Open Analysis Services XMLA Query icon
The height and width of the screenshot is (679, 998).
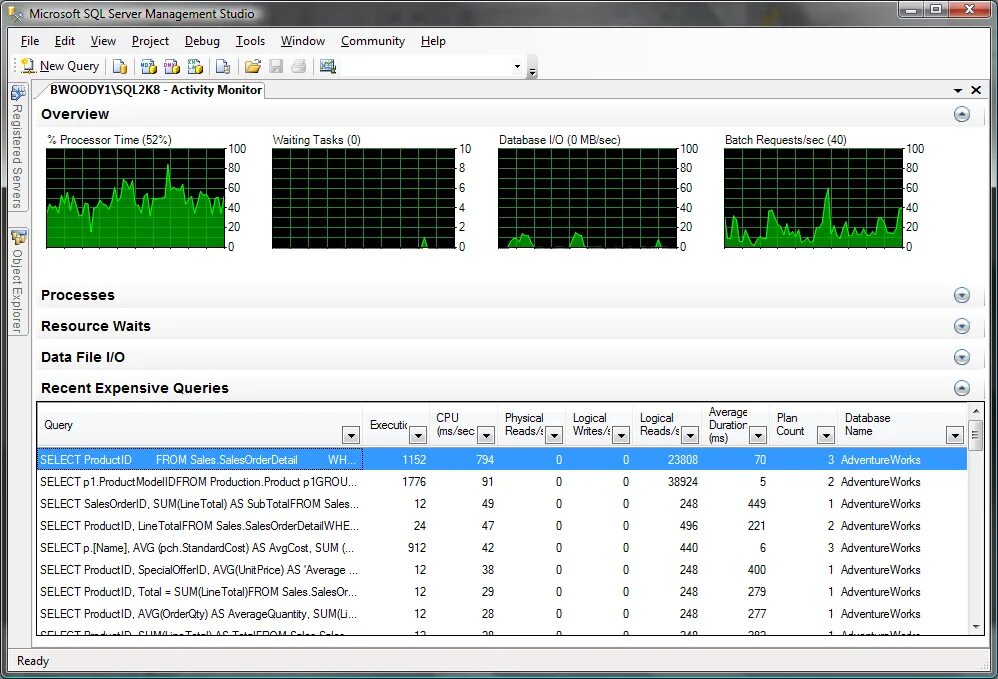tap(195, 66)
